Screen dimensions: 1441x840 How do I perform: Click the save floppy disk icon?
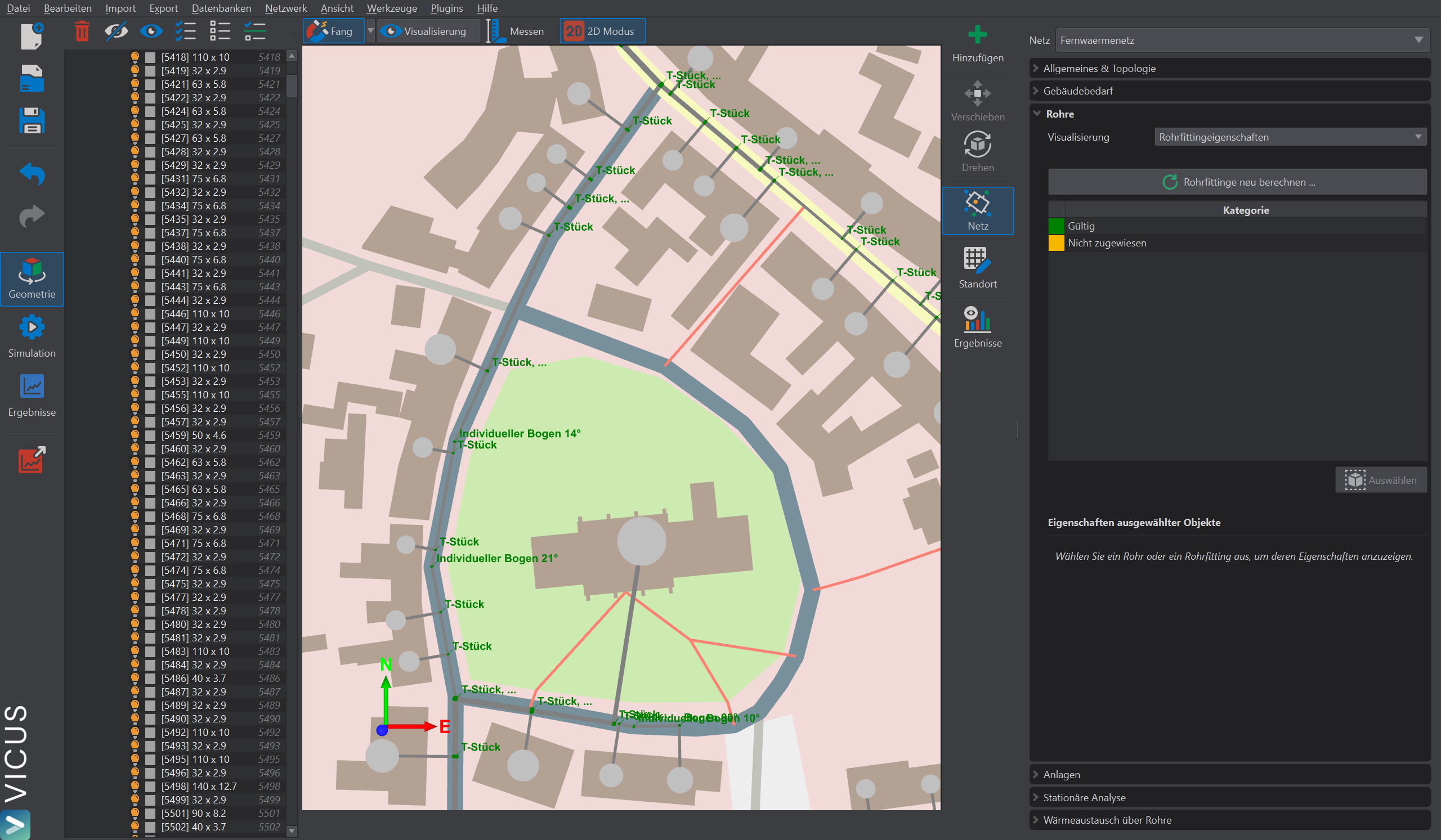click(x=32, y=120)
